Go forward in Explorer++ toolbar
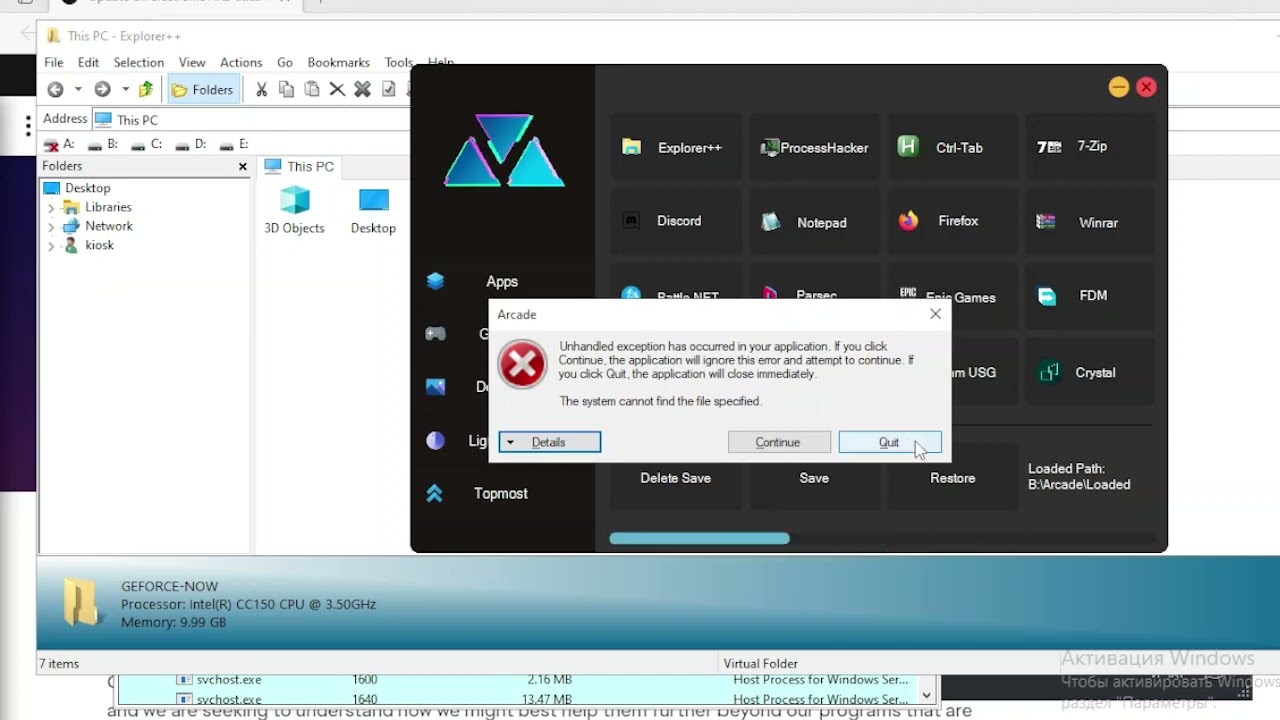The width and height of the screenshot is (1280, 720). pyautogui.click(x=102, y=90)
